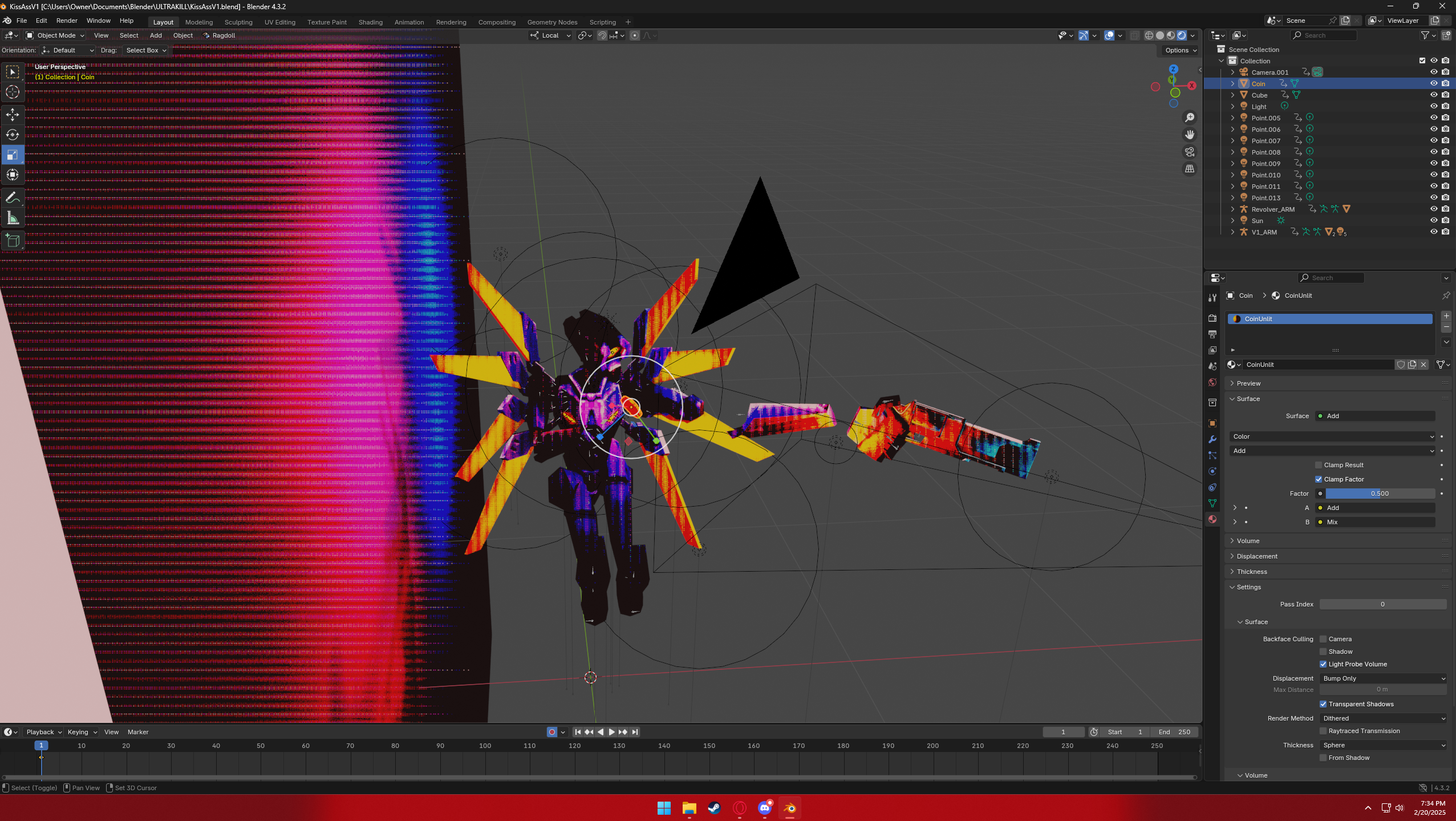1456x821 pixels.
Task: Activate the Move tool
Action: [13, 115]
